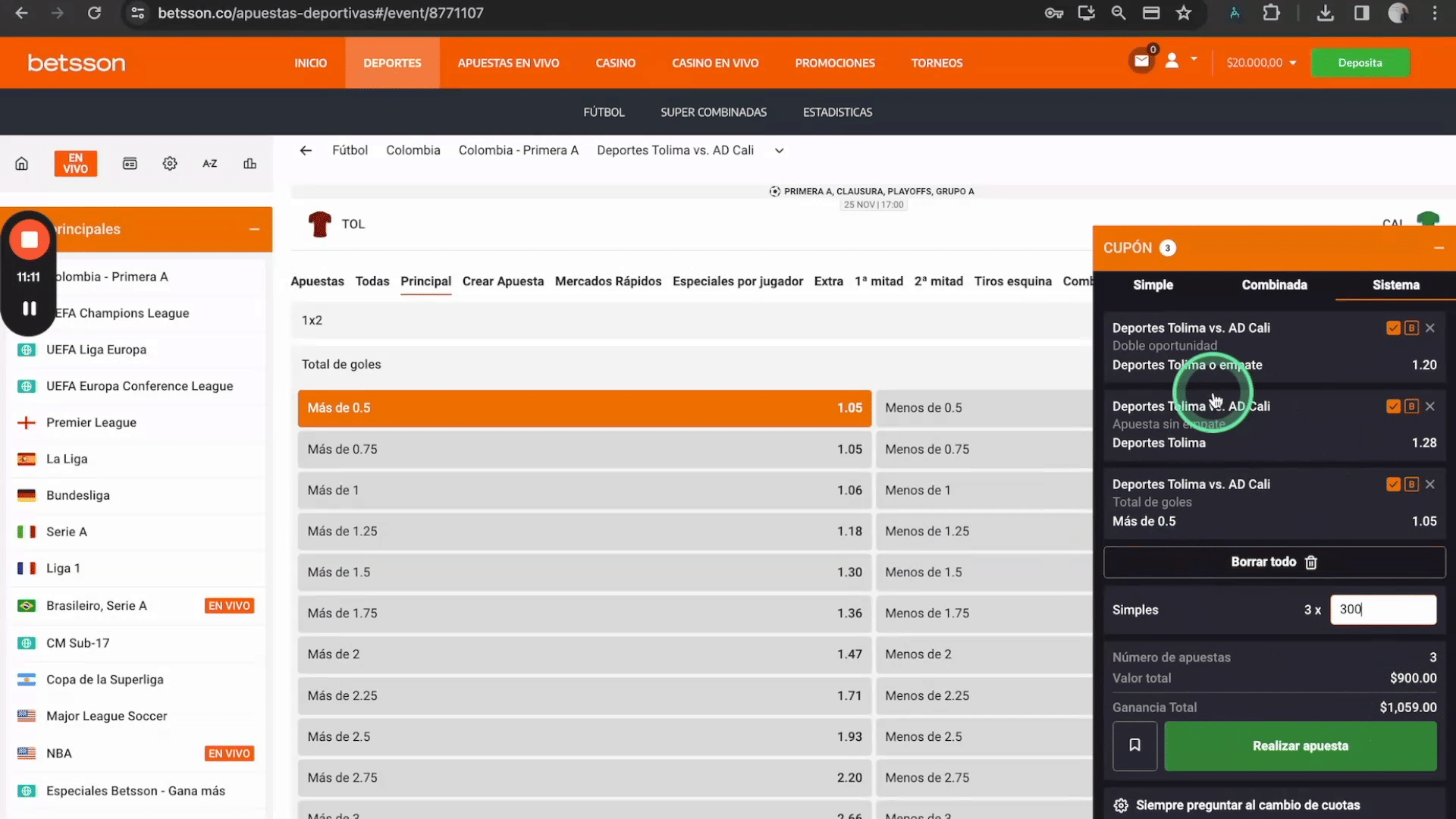Viewport: 1456px width, 819px height.
Task: Uncheck the Doble oportunidad bet checkbox
Action: (1393, 328)
